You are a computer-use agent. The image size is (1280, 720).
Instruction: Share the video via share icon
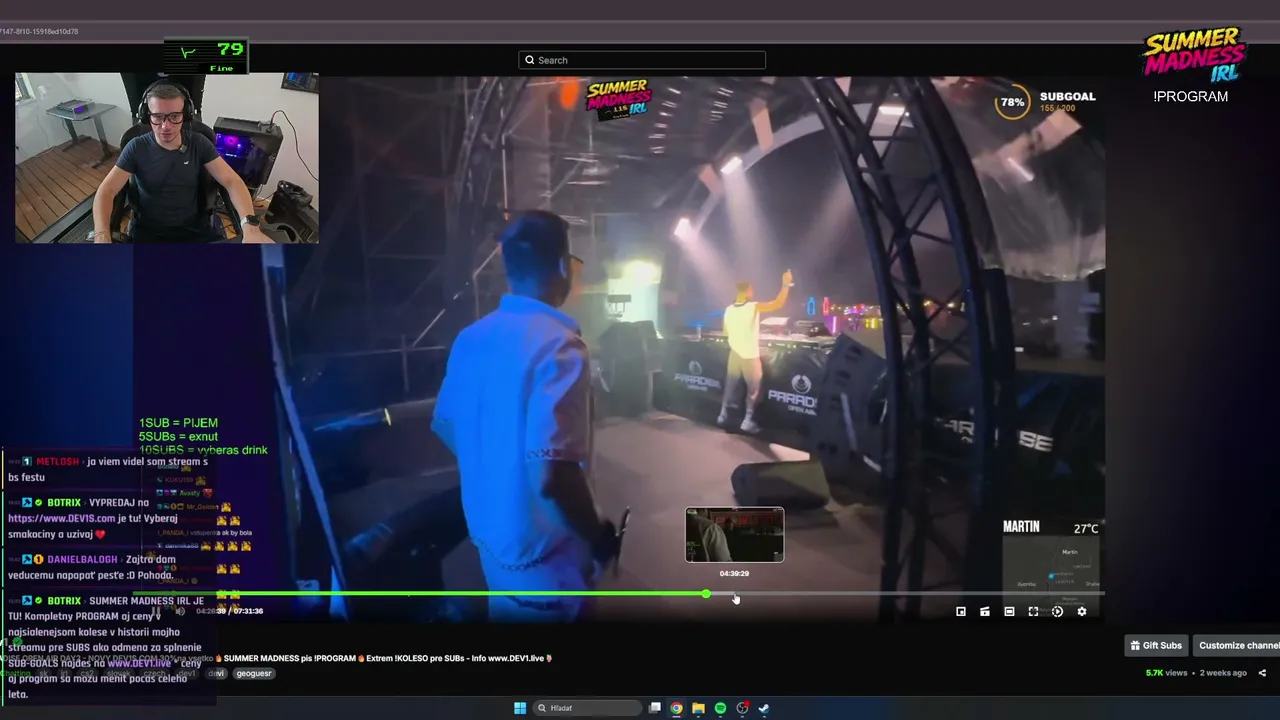1262,673
